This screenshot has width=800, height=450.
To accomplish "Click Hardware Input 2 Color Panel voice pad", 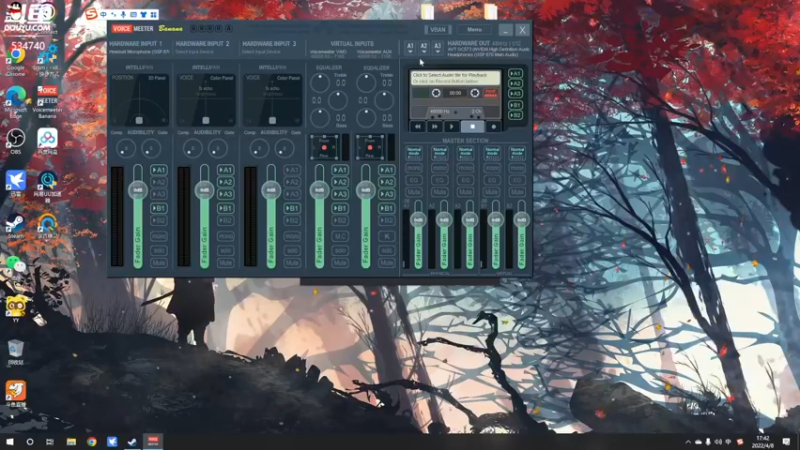I will click(206, 100).
